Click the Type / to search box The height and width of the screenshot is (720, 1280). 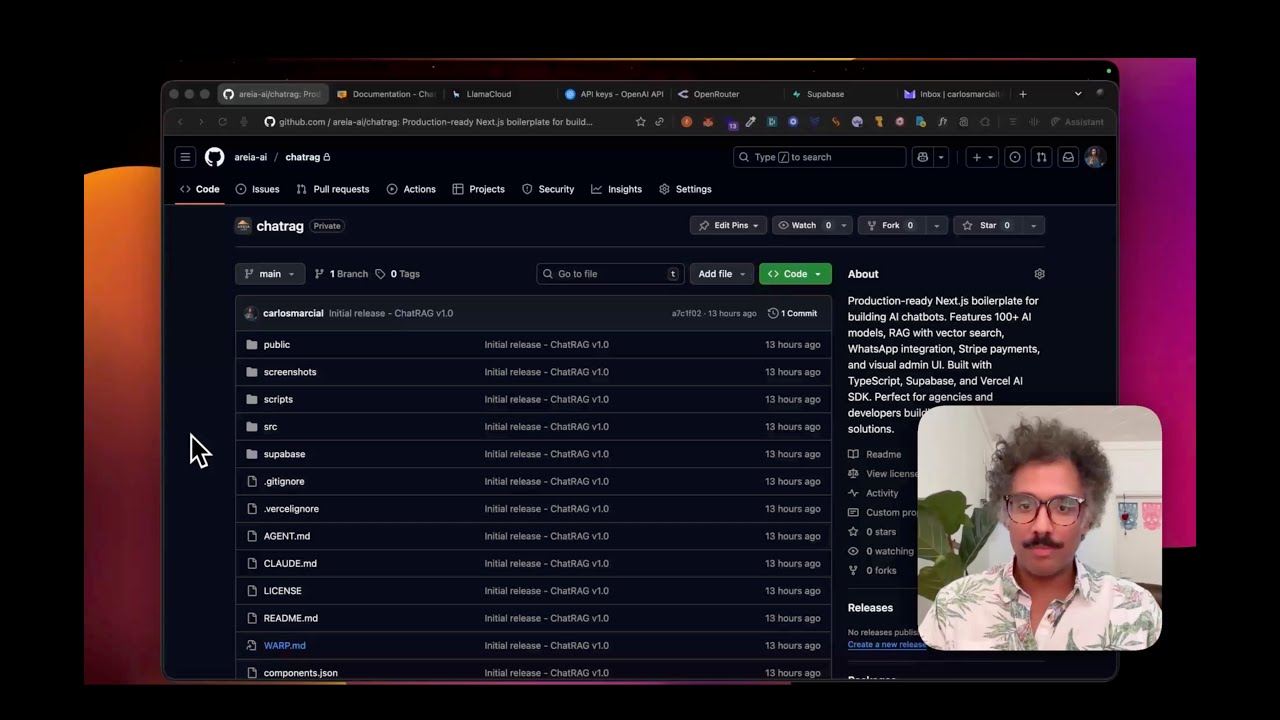(x=820, y=157)
